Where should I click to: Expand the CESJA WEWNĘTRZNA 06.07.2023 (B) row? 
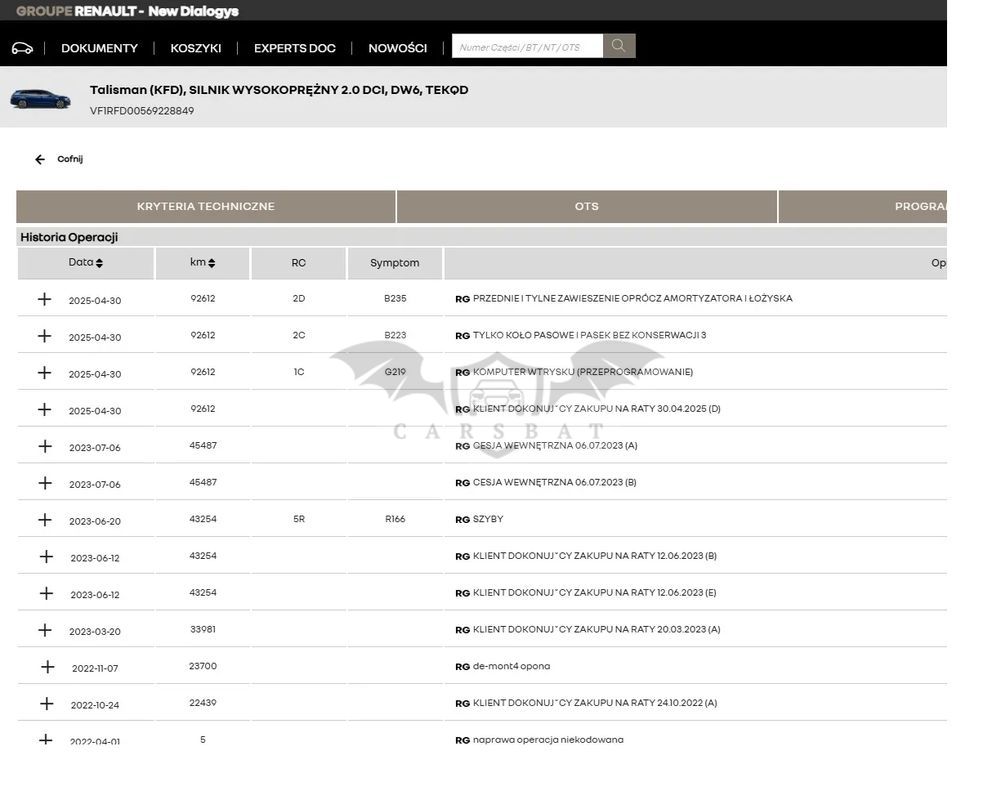tap(45, 483)
